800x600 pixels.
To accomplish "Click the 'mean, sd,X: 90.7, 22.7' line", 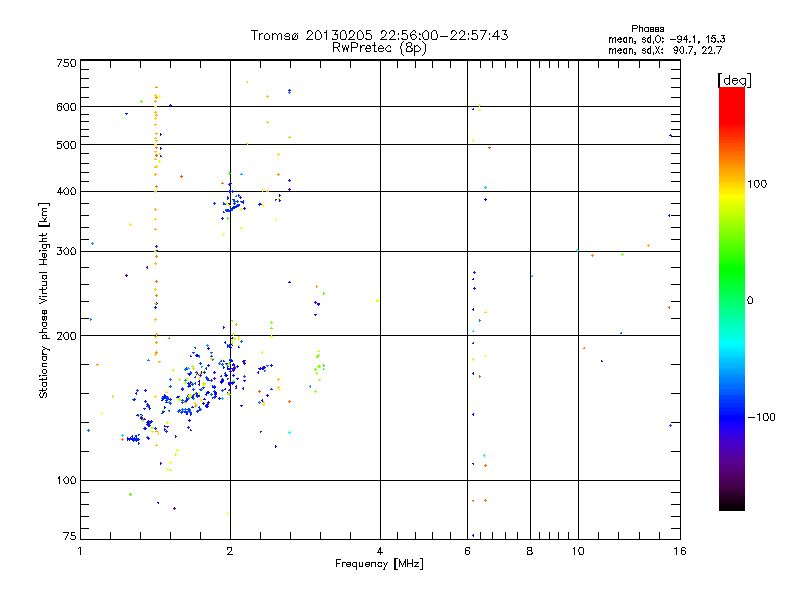I will tap(665, 50).
